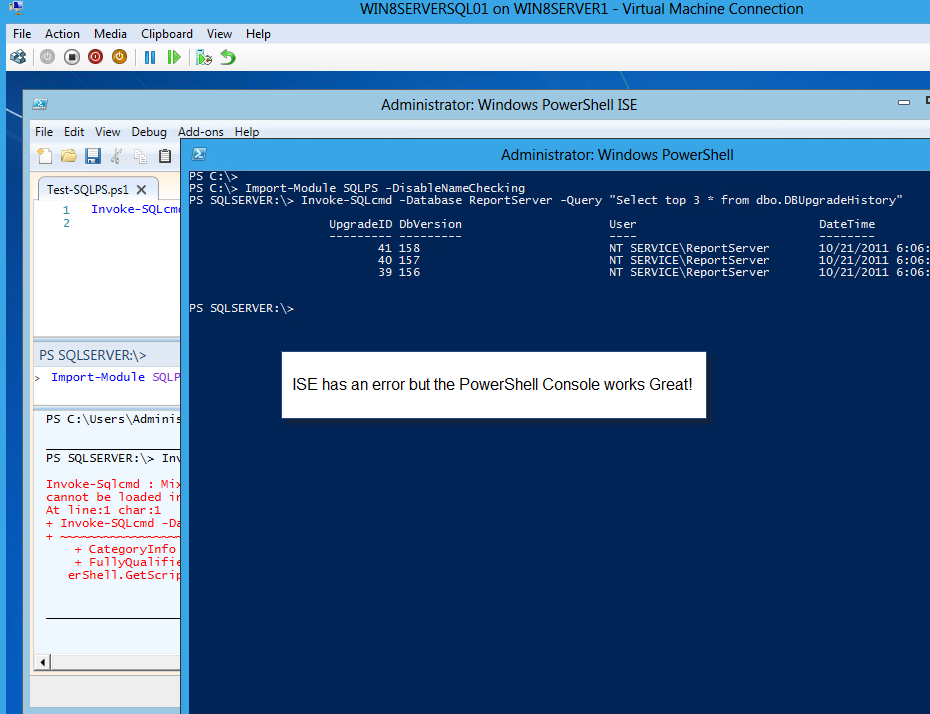Screen dimensions: 930x714
Task: Click the VM Snapshot icon
Action: point(204,57)
